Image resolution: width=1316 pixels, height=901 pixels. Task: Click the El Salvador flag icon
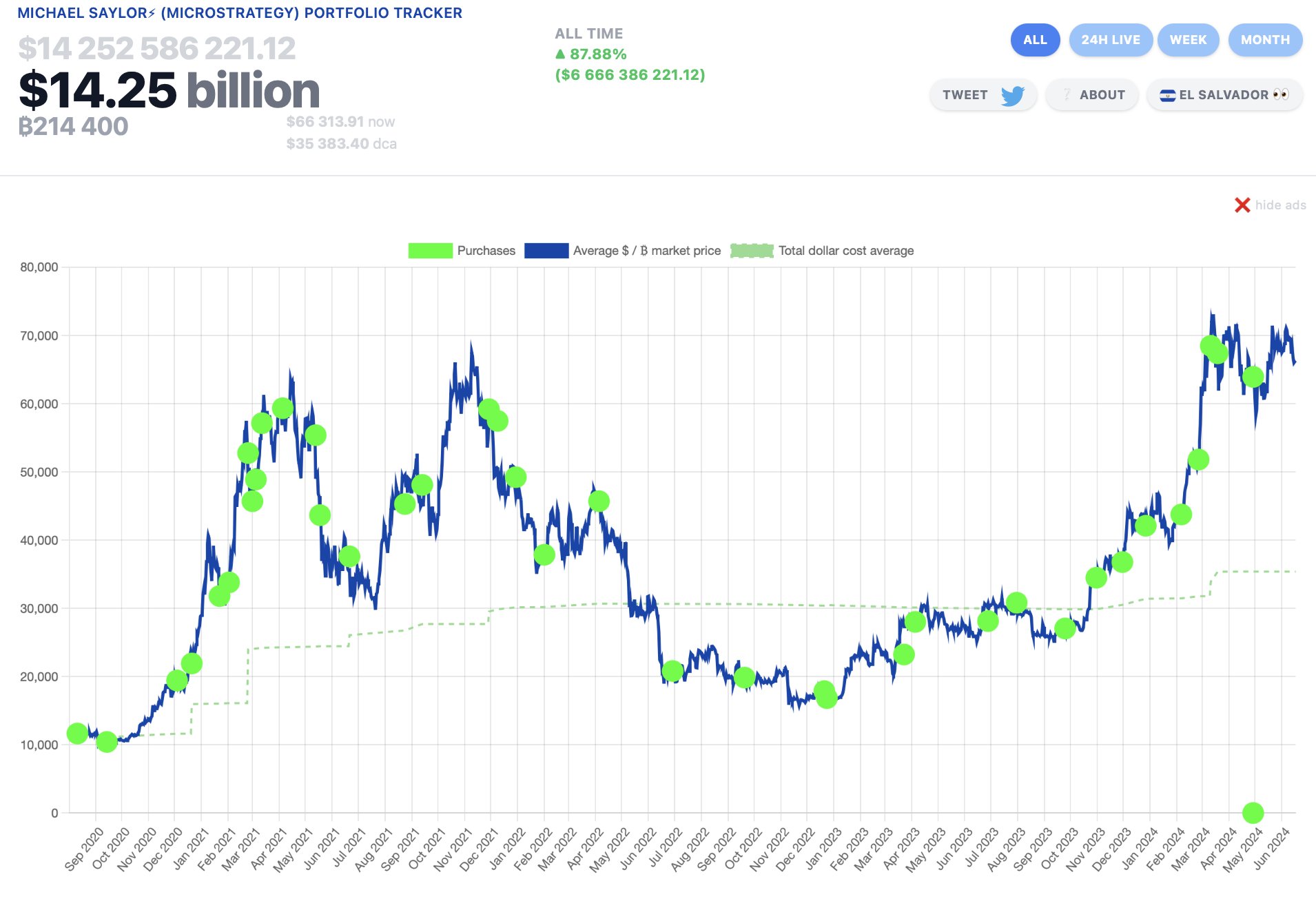point(1167,95)
